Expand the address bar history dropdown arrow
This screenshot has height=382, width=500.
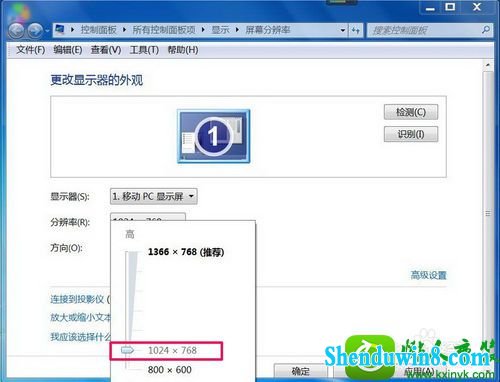tap(343, 30)
